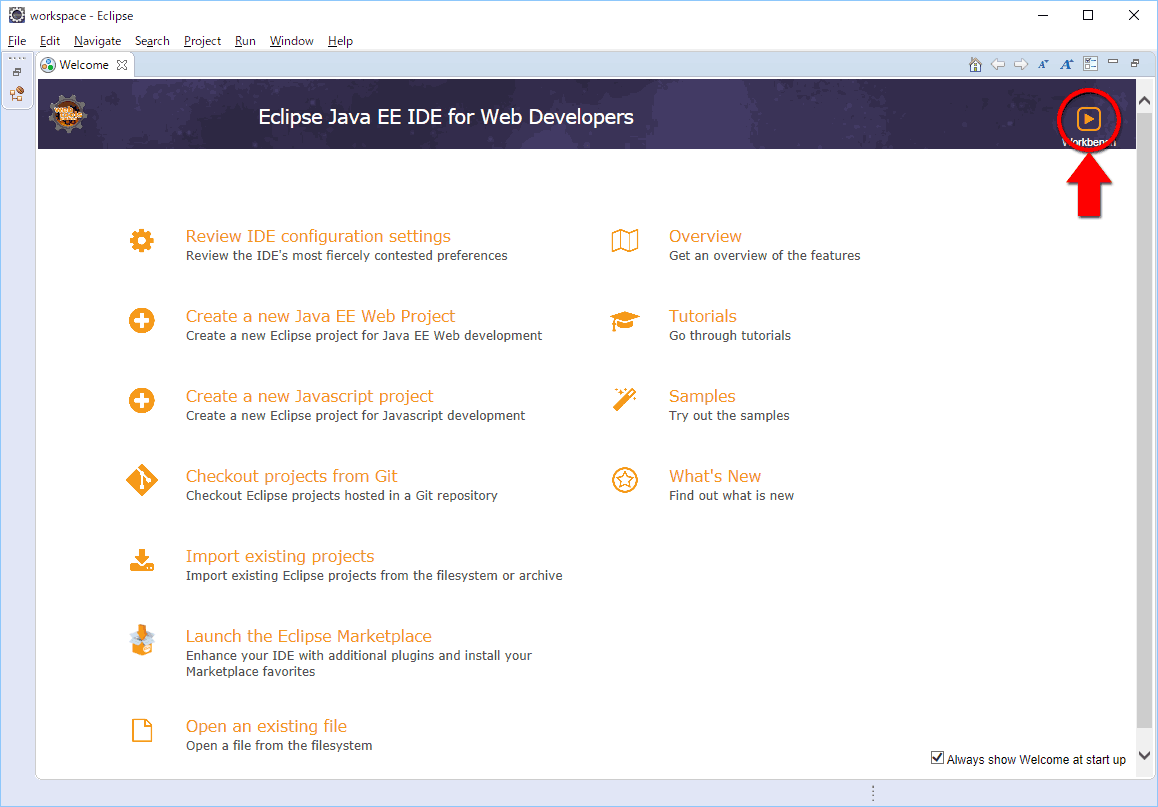Click the graduation cap Tutorials icon

[625, 320]
